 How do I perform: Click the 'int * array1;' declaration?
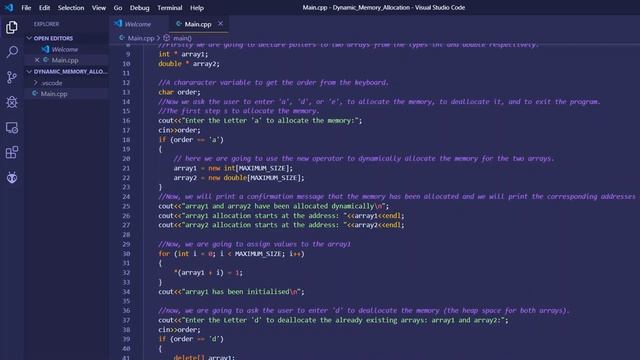[x=183, y=54]
